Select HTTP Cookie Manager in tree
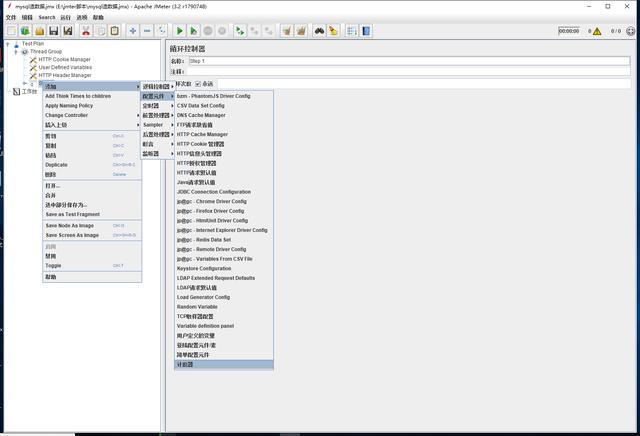640x436 pixels. tap(64, 59)
